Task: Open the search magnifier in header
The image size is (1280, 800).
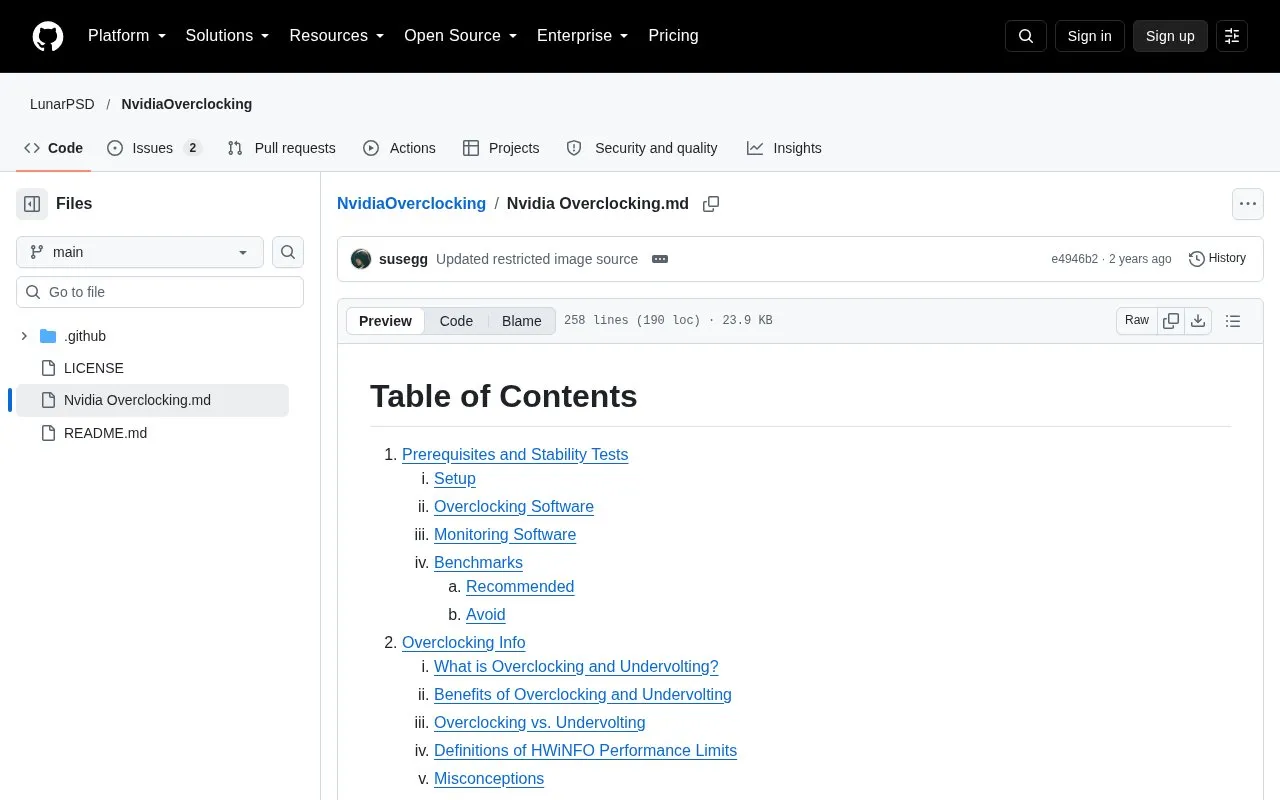Action: click(x=1026, y=36)
